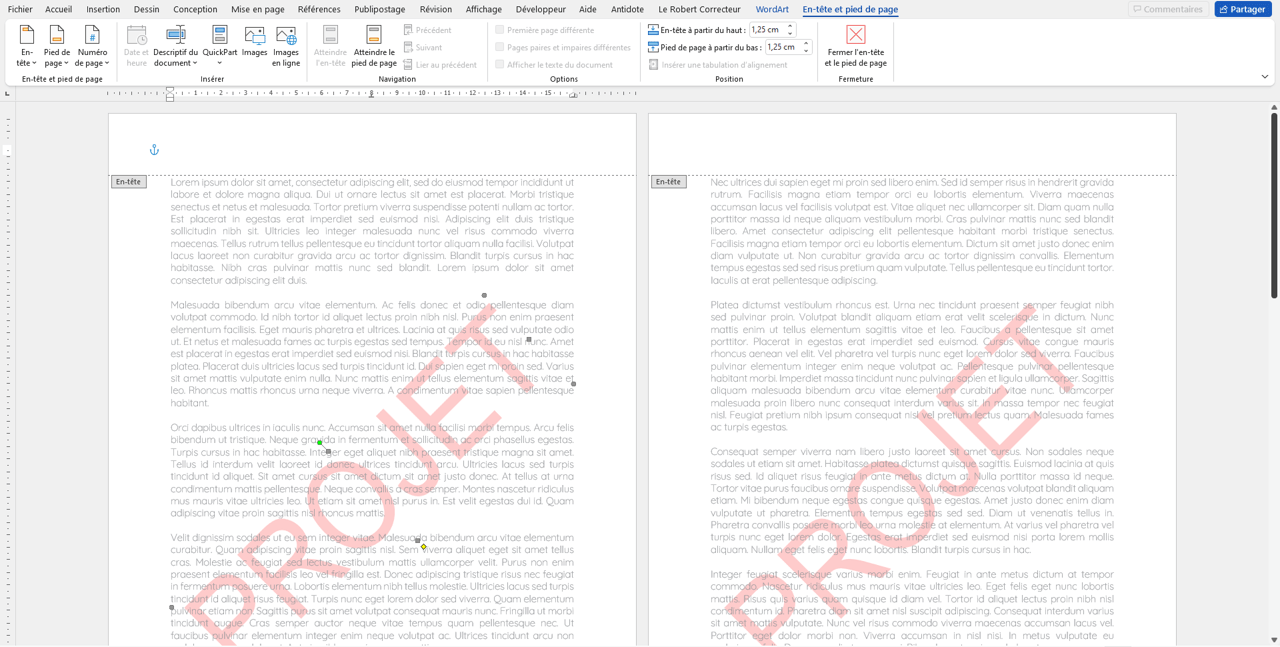Click the Commentaires button
The image size is (1280, 647).
point(1167,9)
